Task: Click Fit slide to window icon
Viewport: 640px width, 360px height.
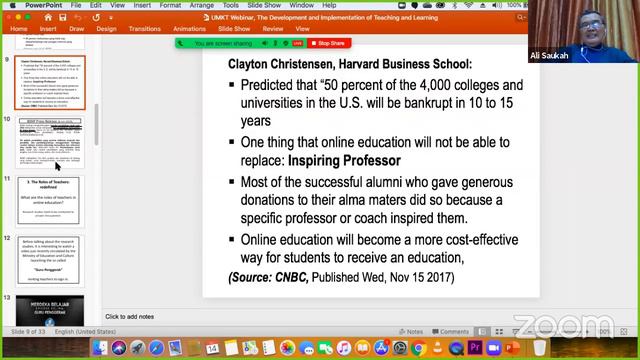Action: coord(624,332)
